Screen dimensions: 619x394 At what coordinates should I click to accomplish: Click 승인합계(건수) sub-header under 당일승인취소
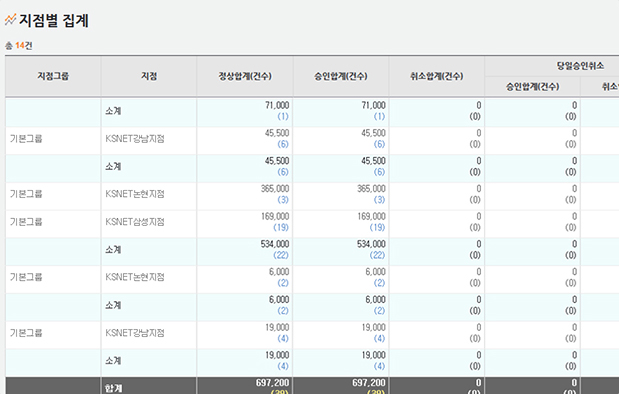click(x=533, y=86)
